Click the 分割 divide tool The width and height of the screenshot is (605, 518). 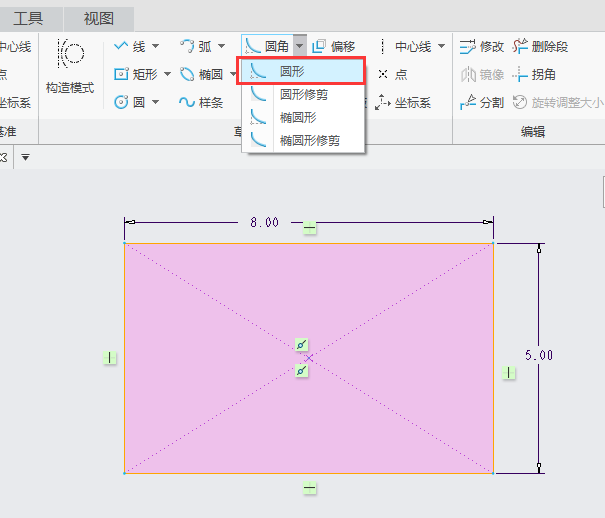(x=482, y=103)
